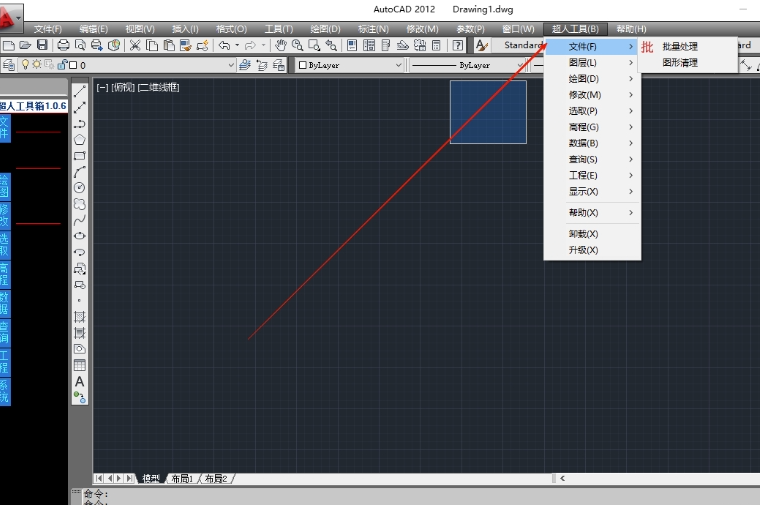760x505 pixels.
Task: Click the New drawing icon
Action: coord(9,46)
